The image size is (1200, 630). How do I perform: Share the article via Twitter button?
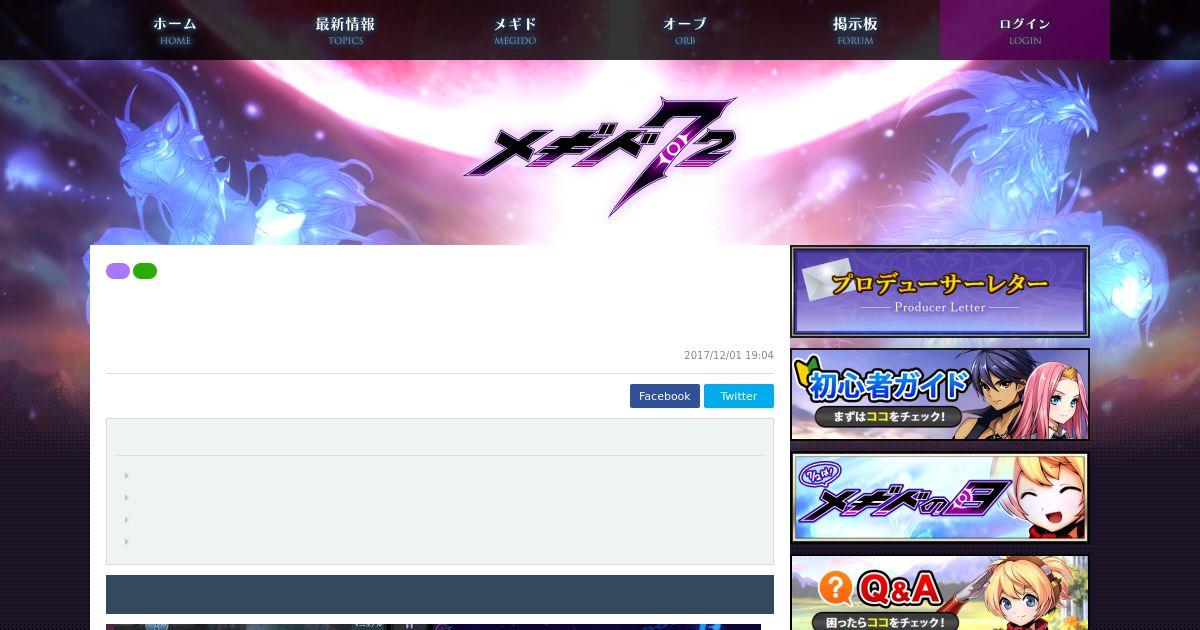pos(739,396)
